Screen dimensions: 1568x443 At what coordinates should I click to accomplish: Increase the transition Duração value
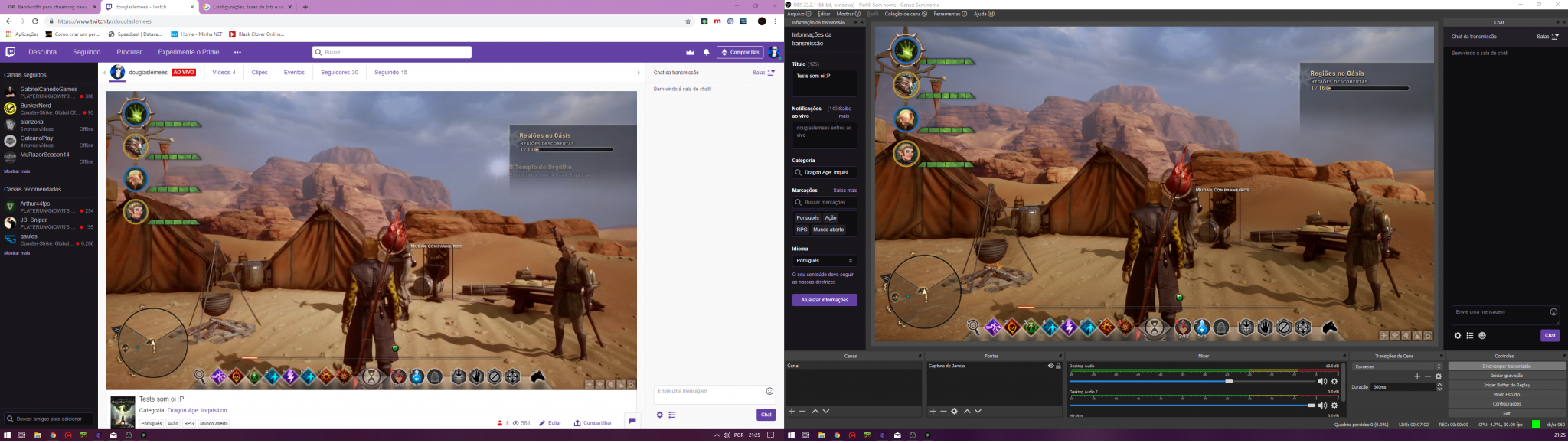click(x=1439, y=385)
